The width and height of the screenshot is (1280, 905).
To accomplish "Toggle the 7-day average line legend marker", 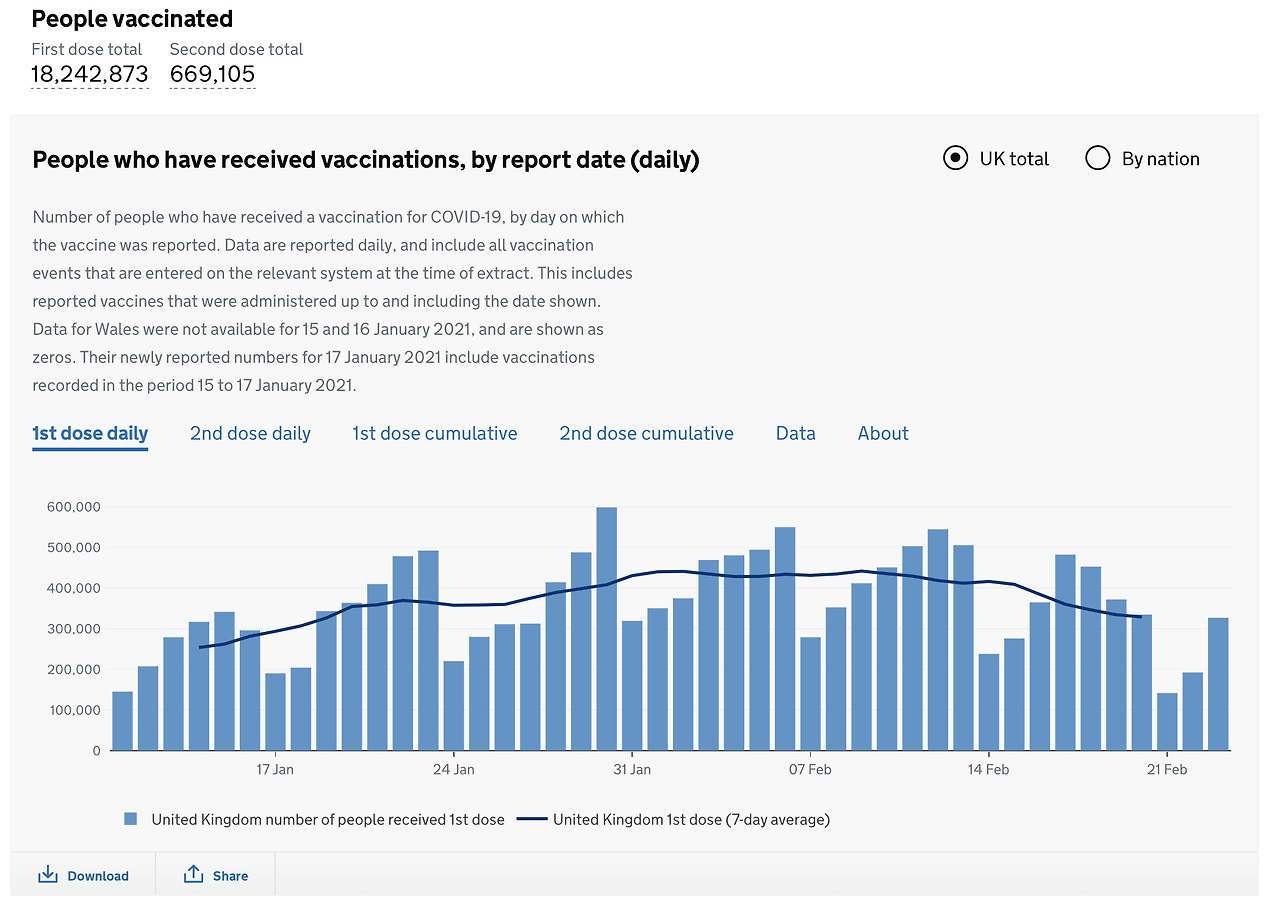I will click(533, 819).
